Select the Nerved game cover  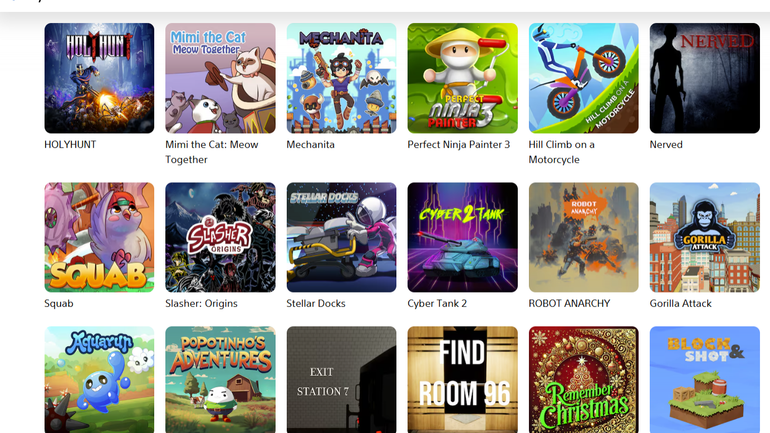point(705,78)
